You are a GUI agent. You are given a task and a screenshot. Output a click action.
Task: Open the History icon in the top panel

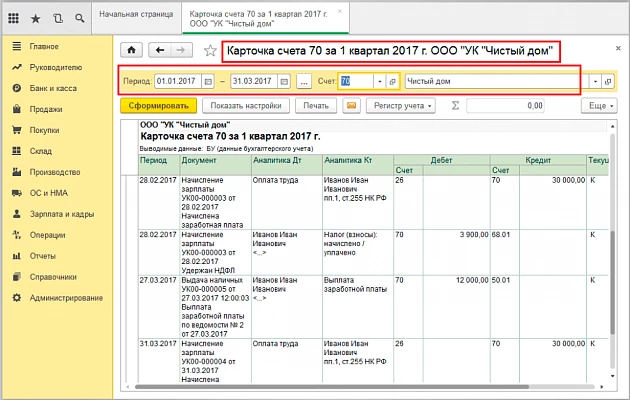58,18
